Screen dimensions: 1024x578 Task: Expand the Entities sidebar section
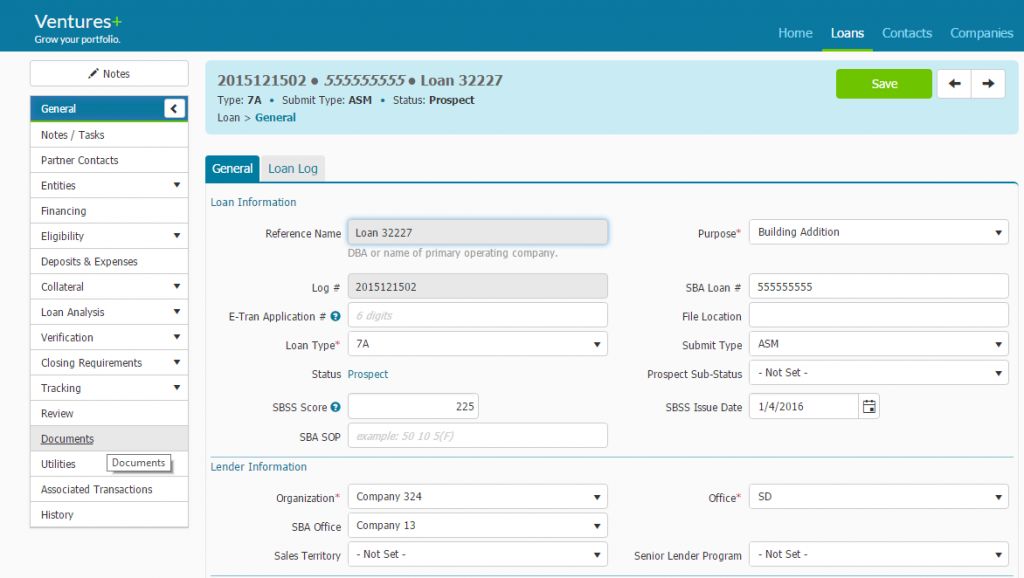pyautogui.click(x=176, y=185)
